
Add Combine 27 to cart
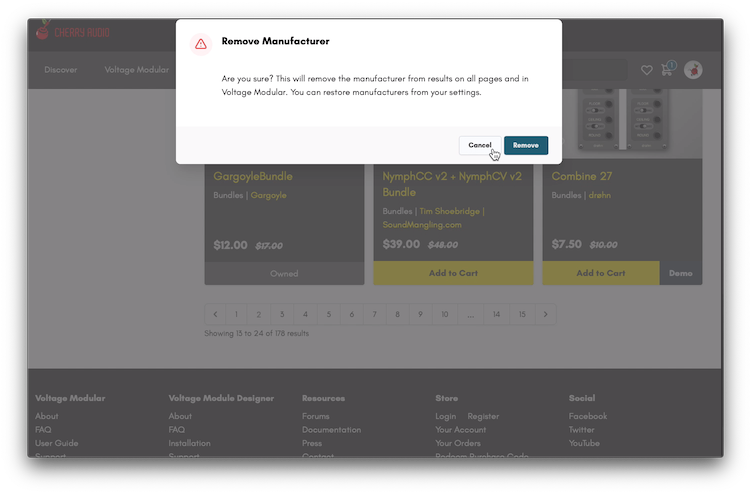601,273
